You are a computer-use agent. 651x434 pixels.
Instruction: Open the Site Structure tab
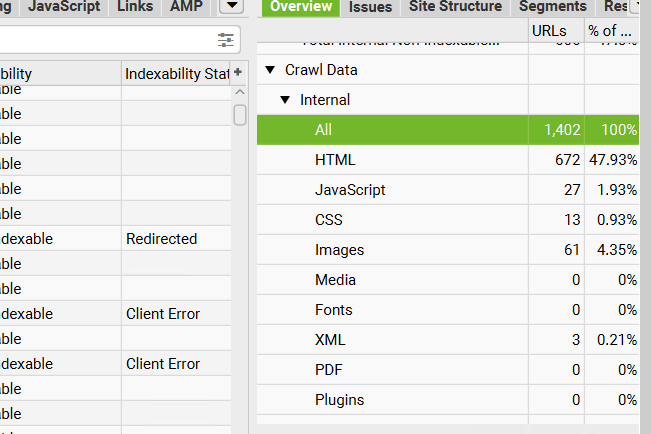point(455,7)
